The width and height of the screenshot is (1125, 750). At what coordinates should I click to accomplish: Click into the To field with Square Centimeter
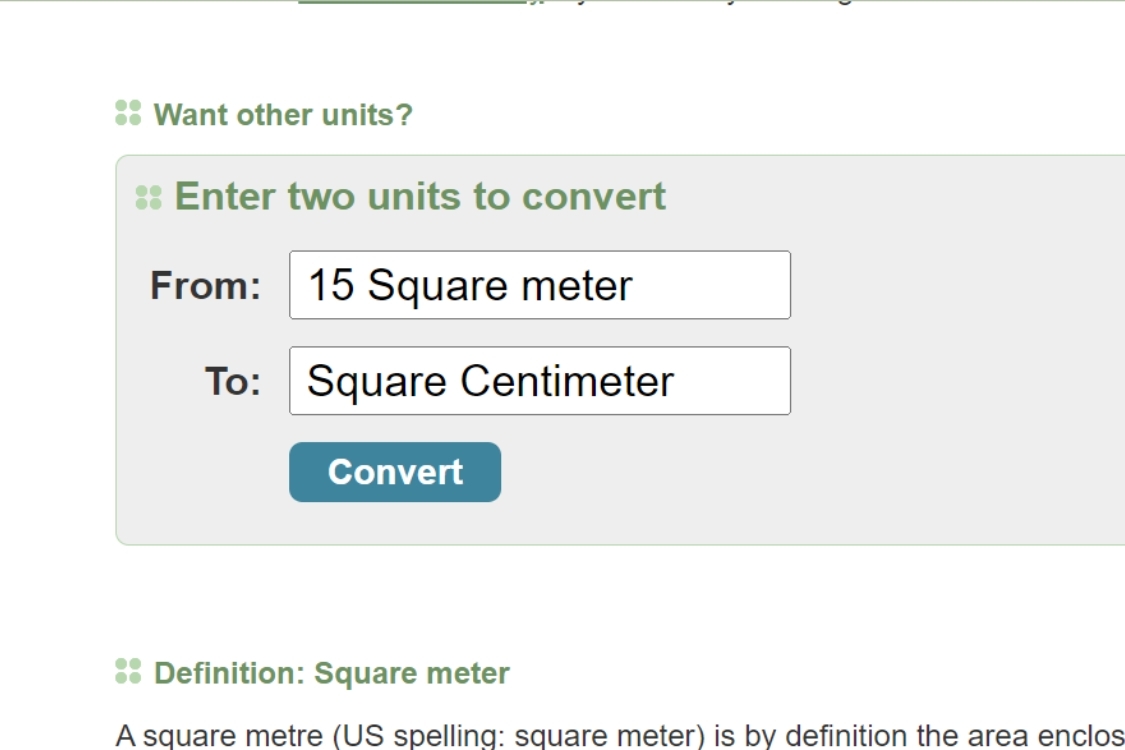539,381
